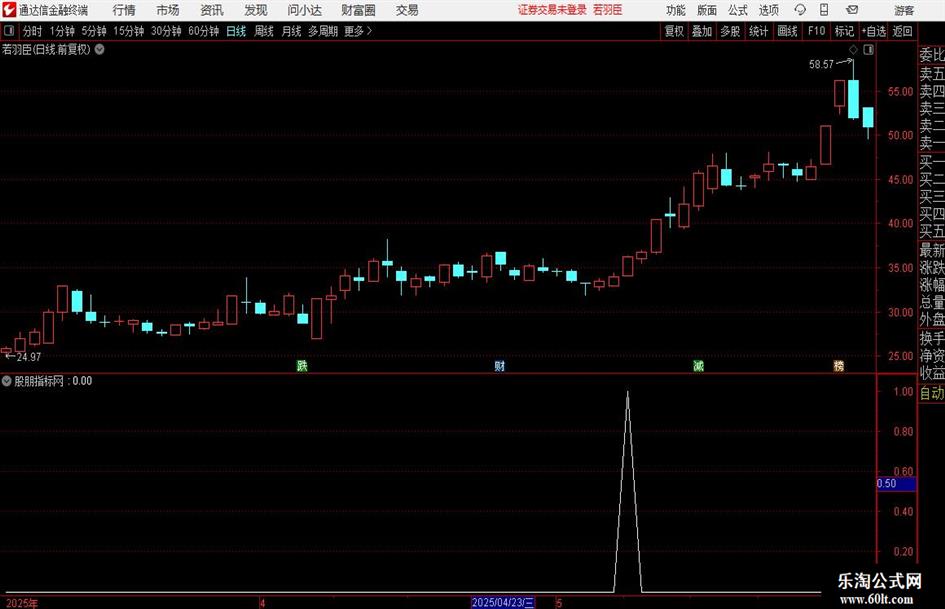Open the 财富圈 menu
Viewport: 945px width, 609px height.
[x=358, y=10]
